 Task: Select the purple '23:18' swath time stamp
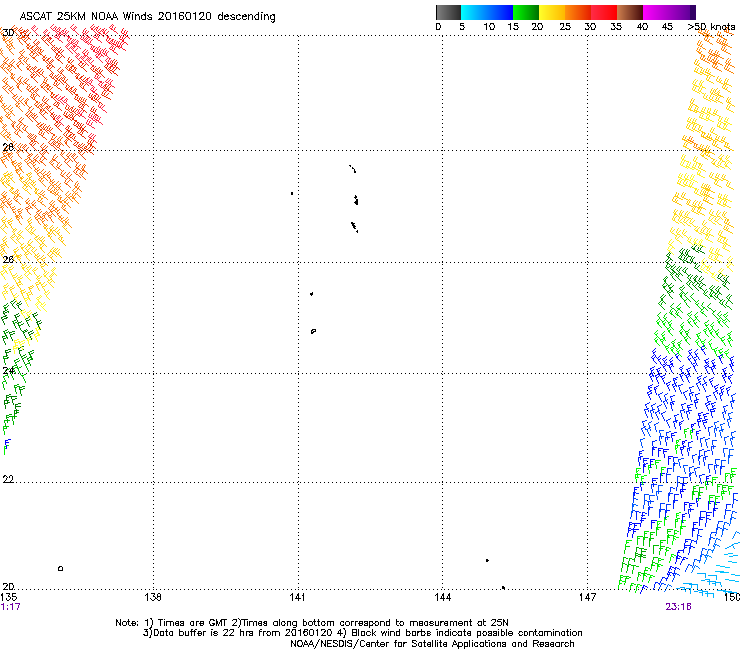(678, 607)
